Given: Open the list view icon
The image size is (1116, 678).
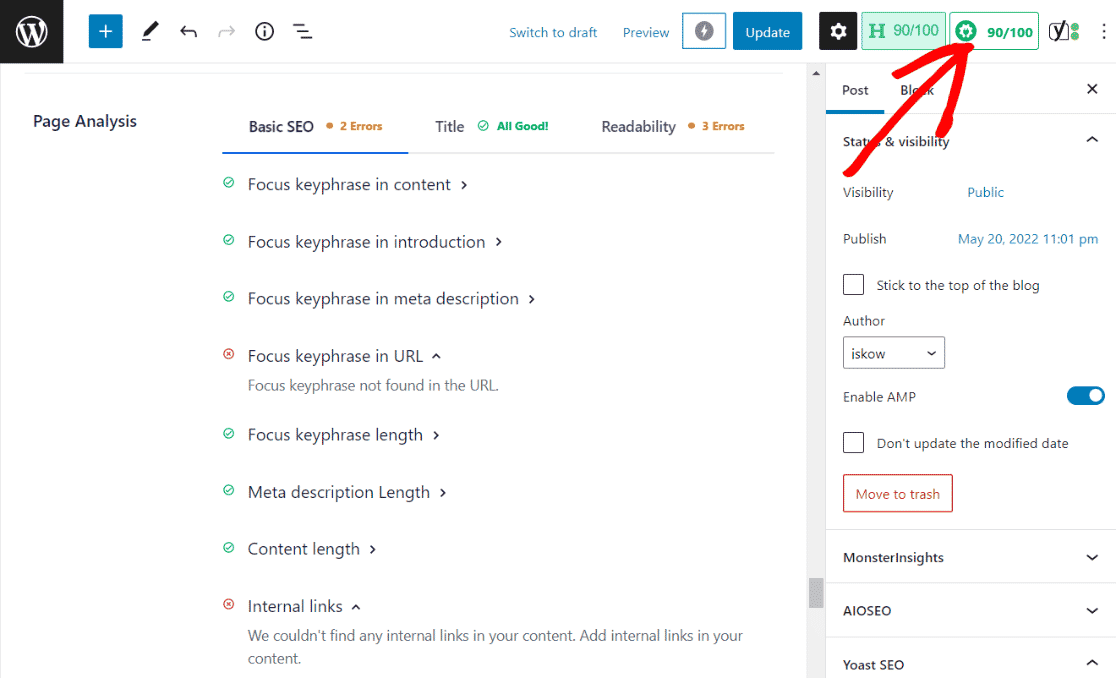Looking at the screenshot, I should [302, 32].
